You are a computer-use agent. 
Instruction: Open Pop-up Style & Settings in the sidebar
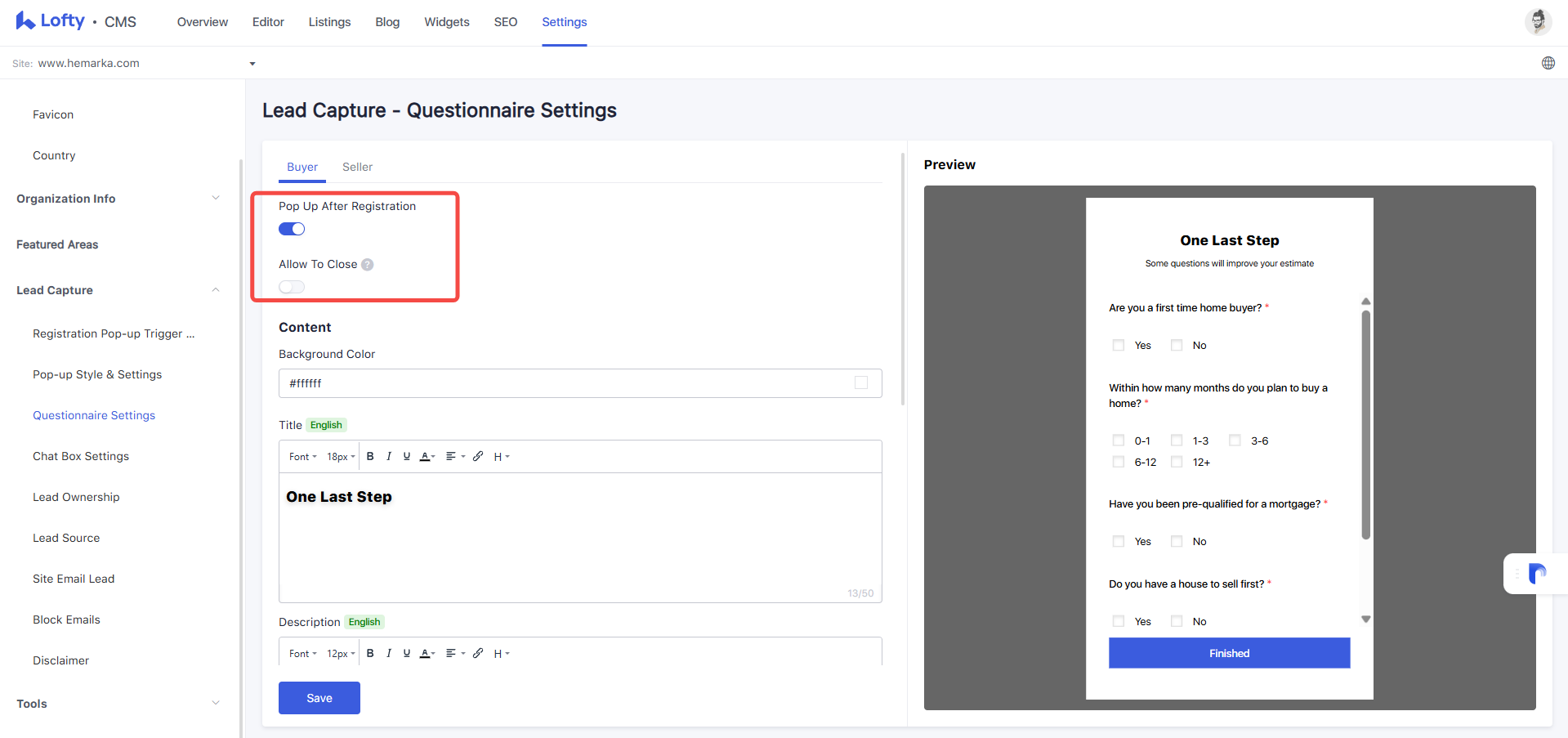point(97,374)
